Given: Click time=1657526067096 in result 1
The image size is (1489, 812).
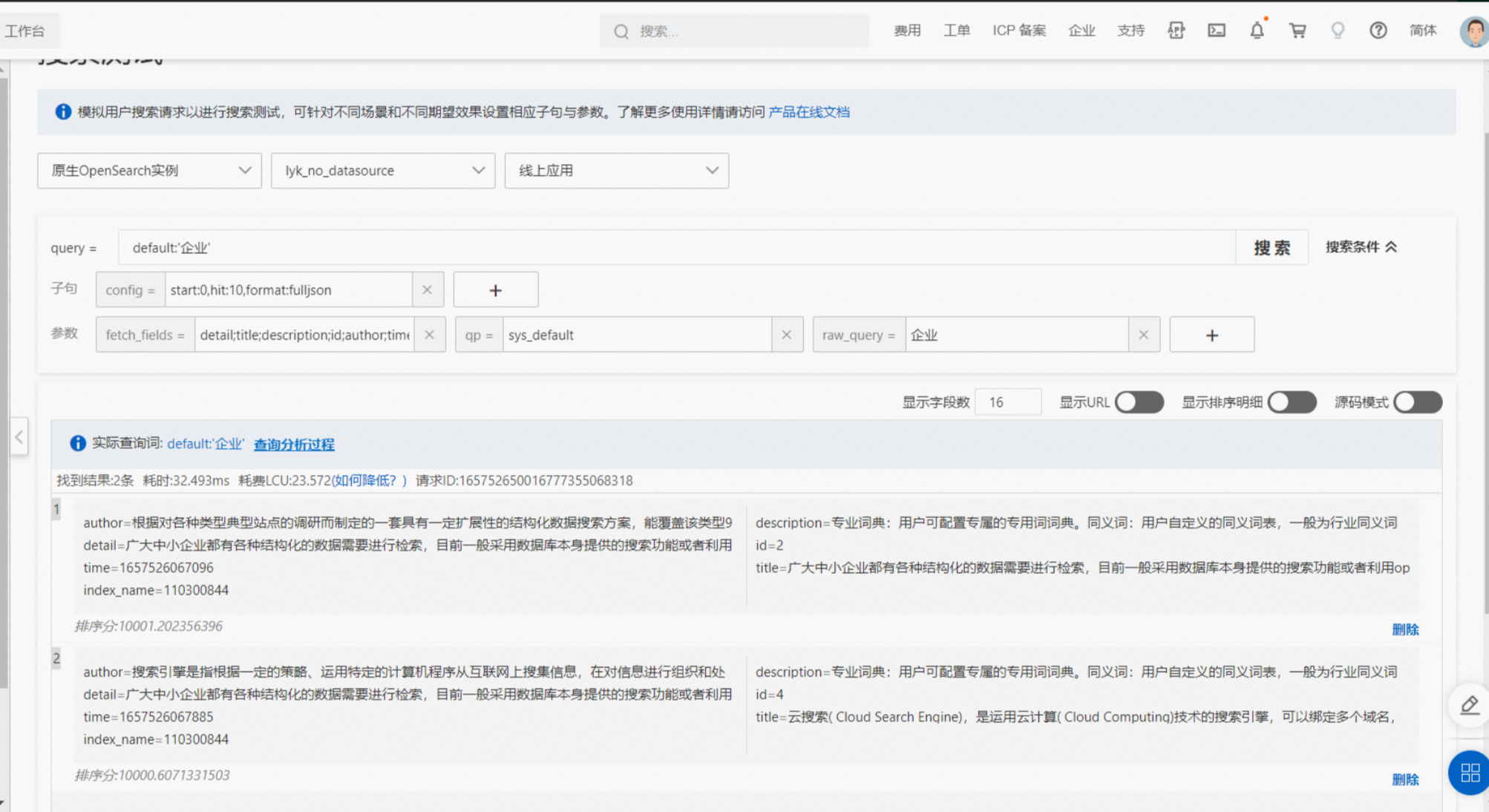Looking at the screenshot, I should (148, 568).
